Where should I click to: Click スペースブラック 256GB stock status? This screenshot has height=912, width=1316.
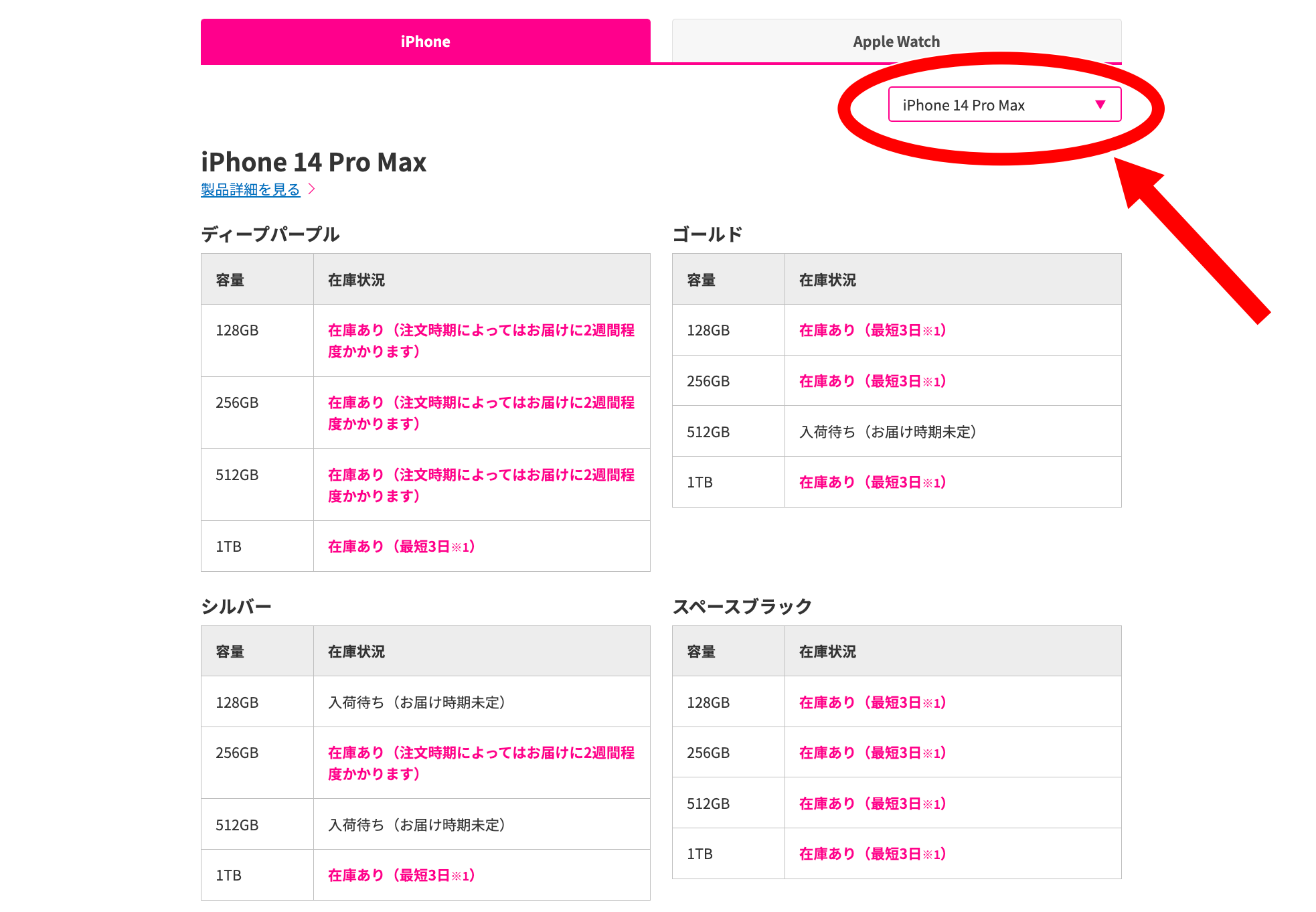pos(873,753)
